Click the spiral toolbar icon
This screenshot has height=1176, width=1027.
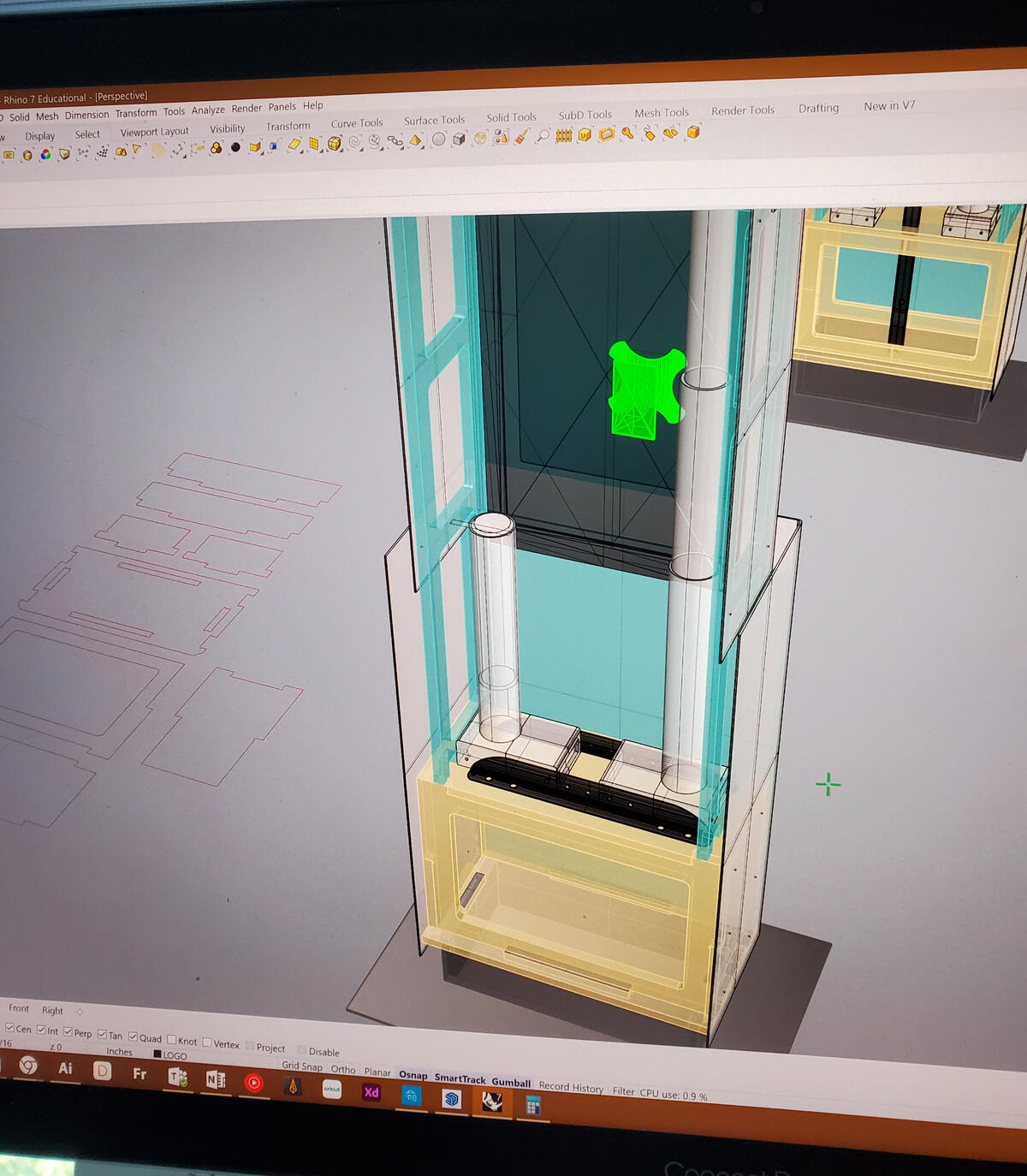click(355, 141)
